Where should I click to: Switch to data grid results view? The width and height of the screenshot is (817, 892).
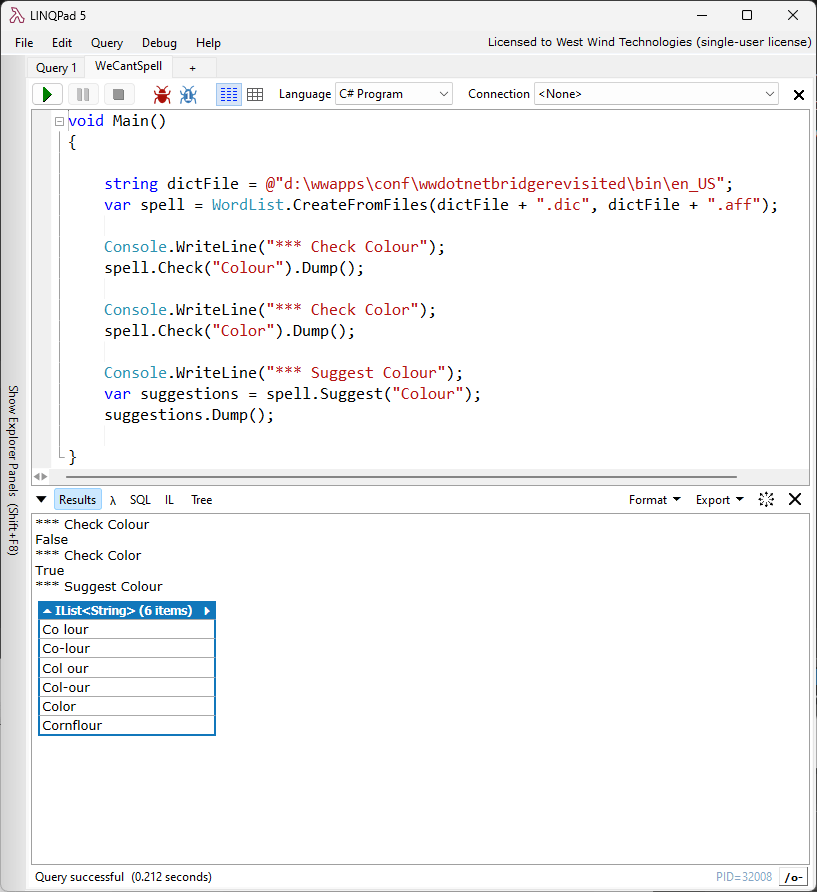click(x=255, y=94)
